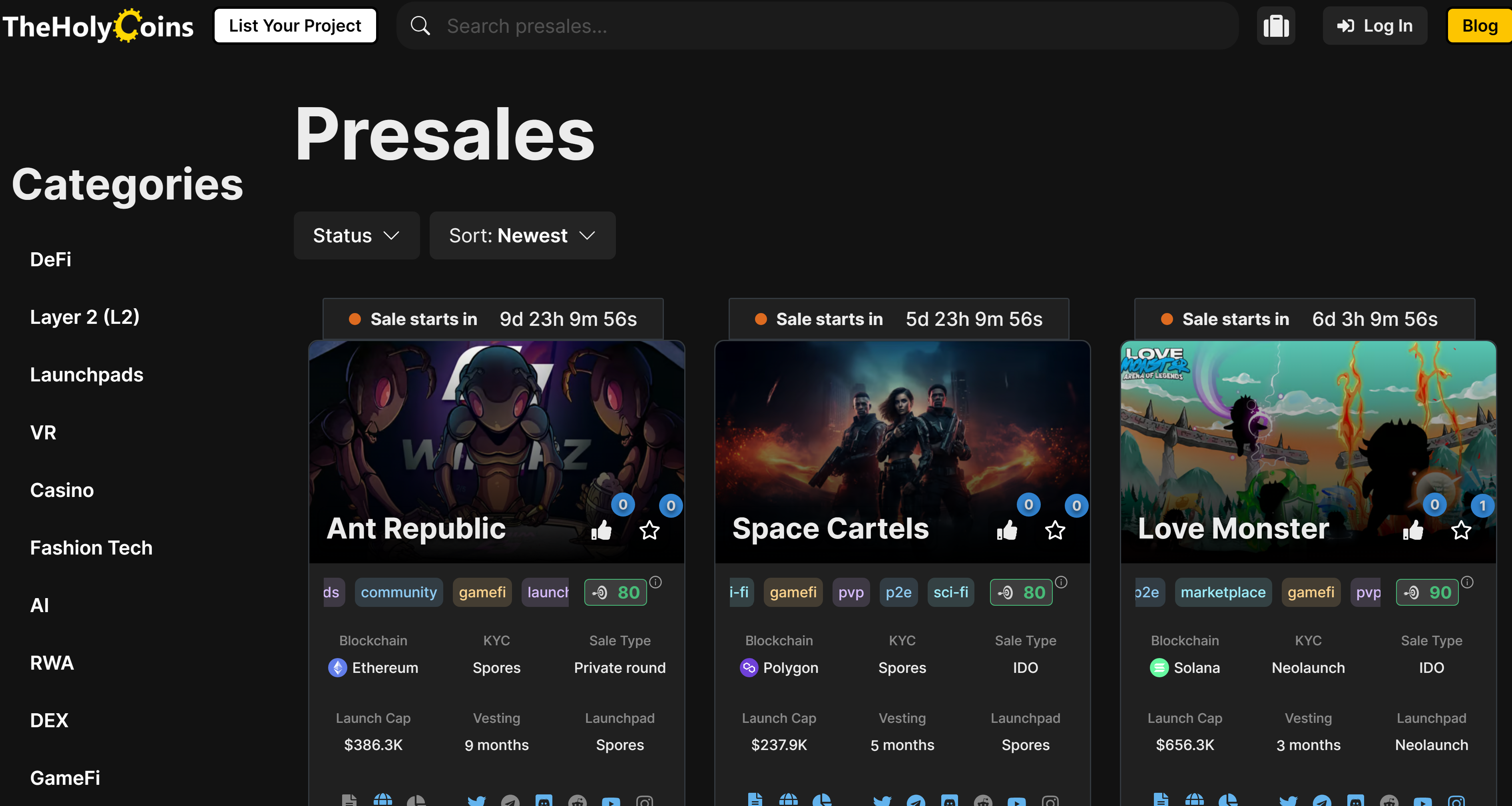Expand the Status filter dropdown

pyautogui.click(x=356, y=235)
